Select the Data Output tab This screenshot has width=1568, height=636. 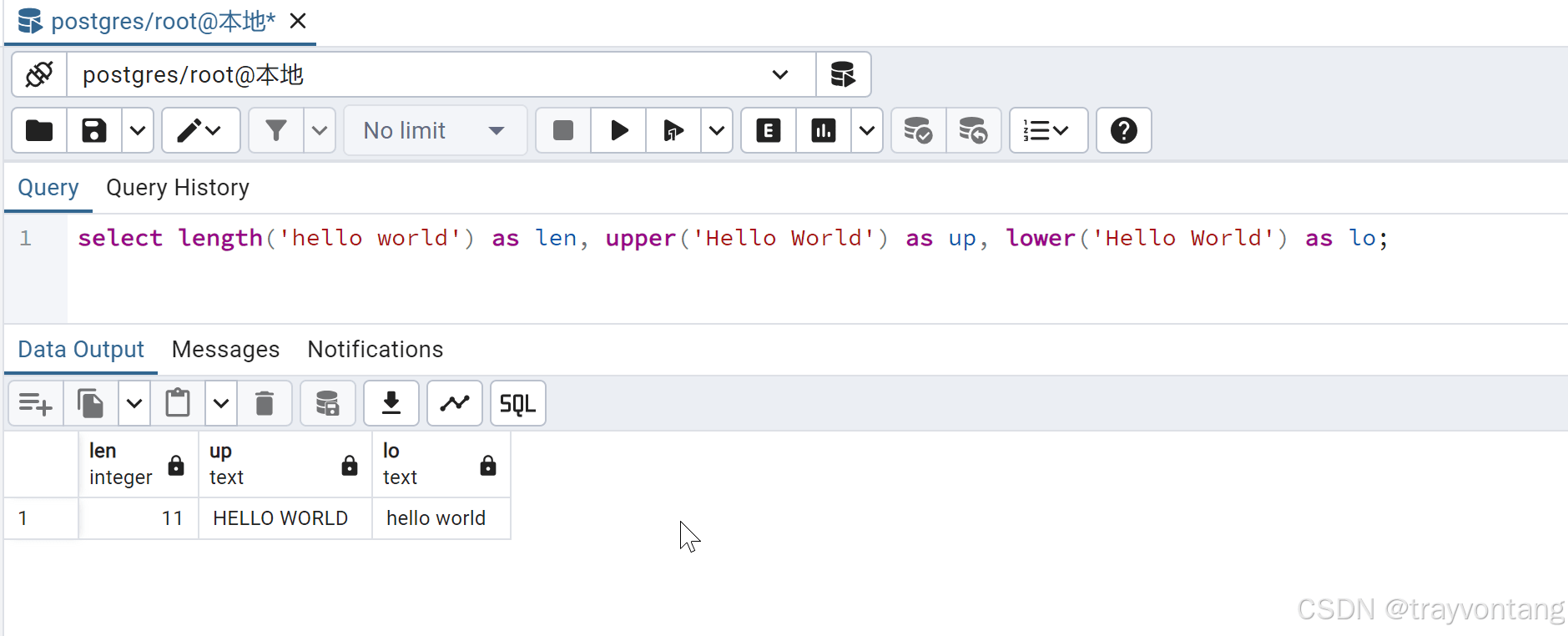pyautogui.click(x=81, y=349)
